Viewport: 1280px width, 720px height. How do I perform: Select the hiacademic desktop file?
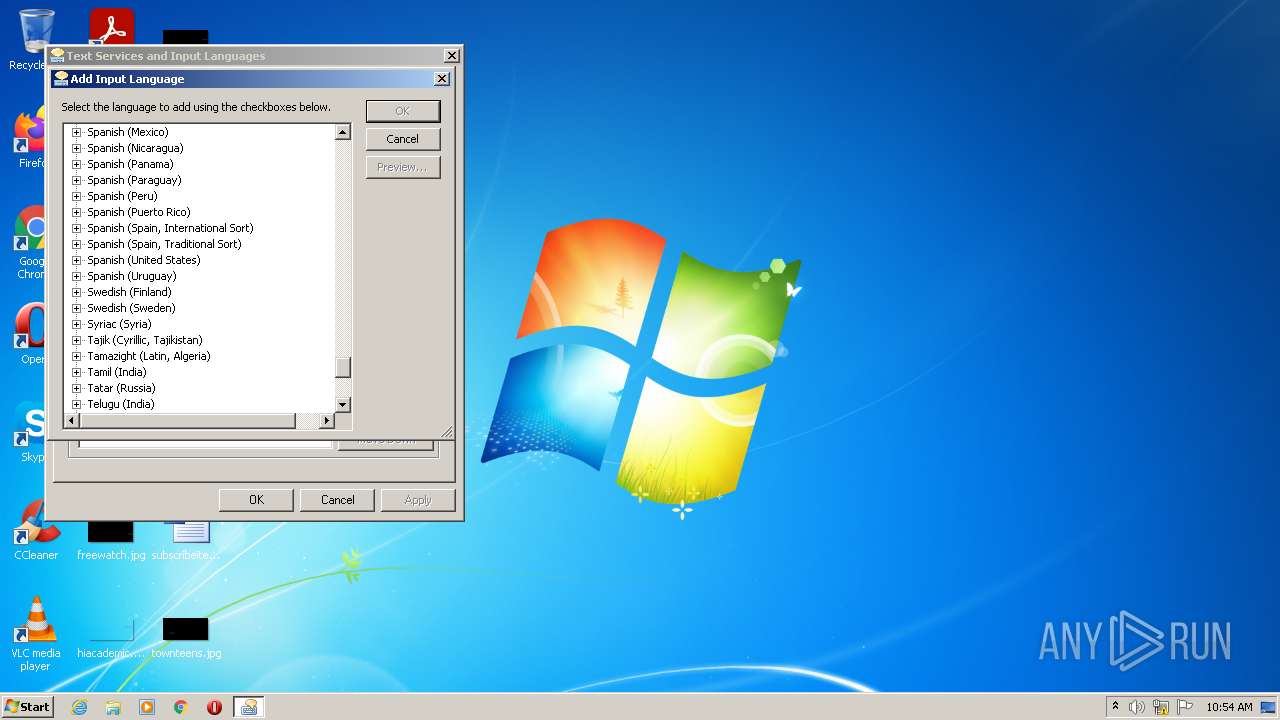tap(111, 639)
